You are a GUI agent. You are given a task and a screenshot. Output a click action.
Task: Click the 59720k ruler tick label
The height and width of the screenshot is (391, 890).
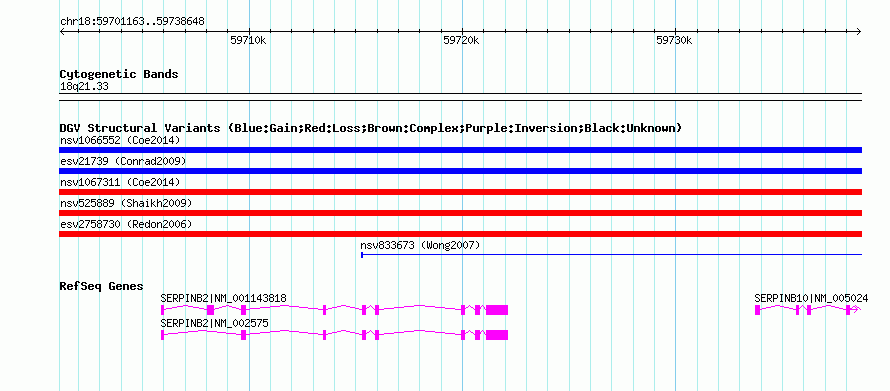pos(461,40)
